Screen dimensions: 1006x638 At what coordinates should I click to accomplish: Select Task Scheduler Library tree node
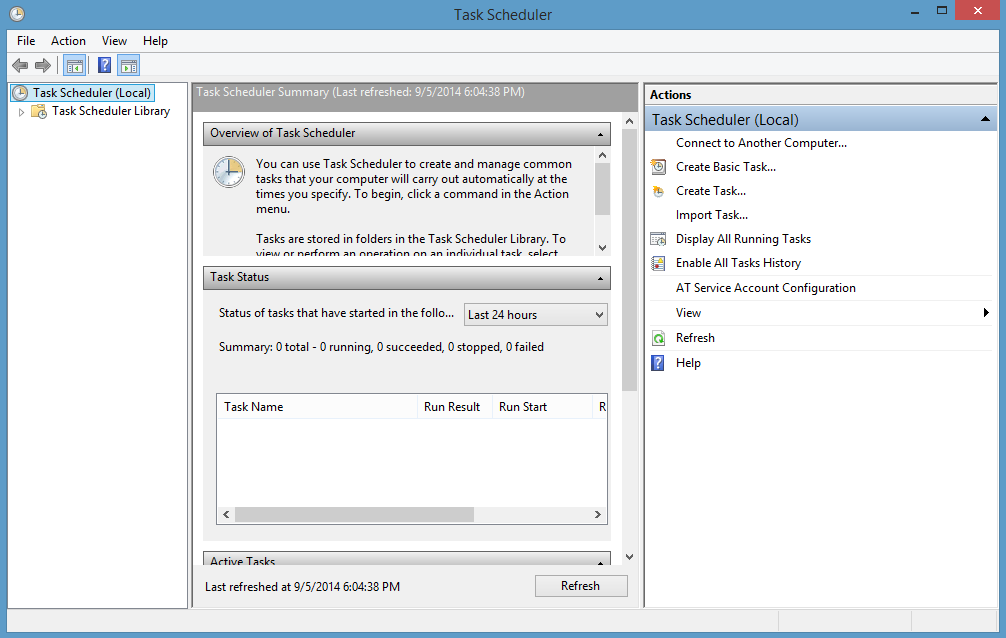(111, 111)
